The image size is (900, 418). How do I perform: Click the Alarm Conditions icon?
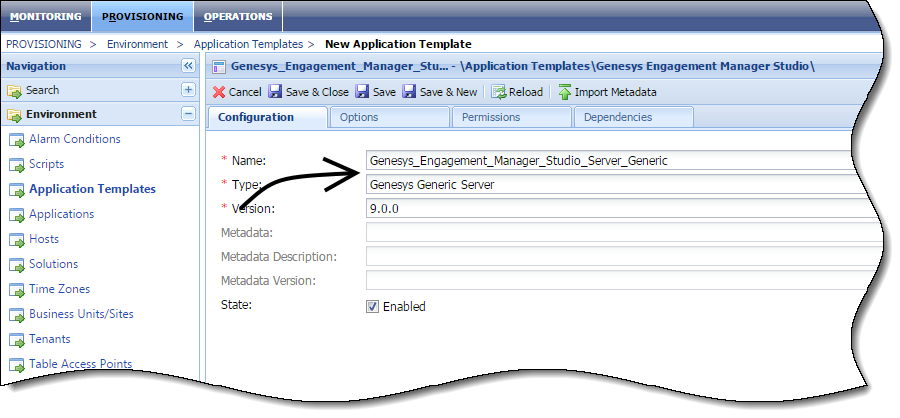(x=16, y=139)
